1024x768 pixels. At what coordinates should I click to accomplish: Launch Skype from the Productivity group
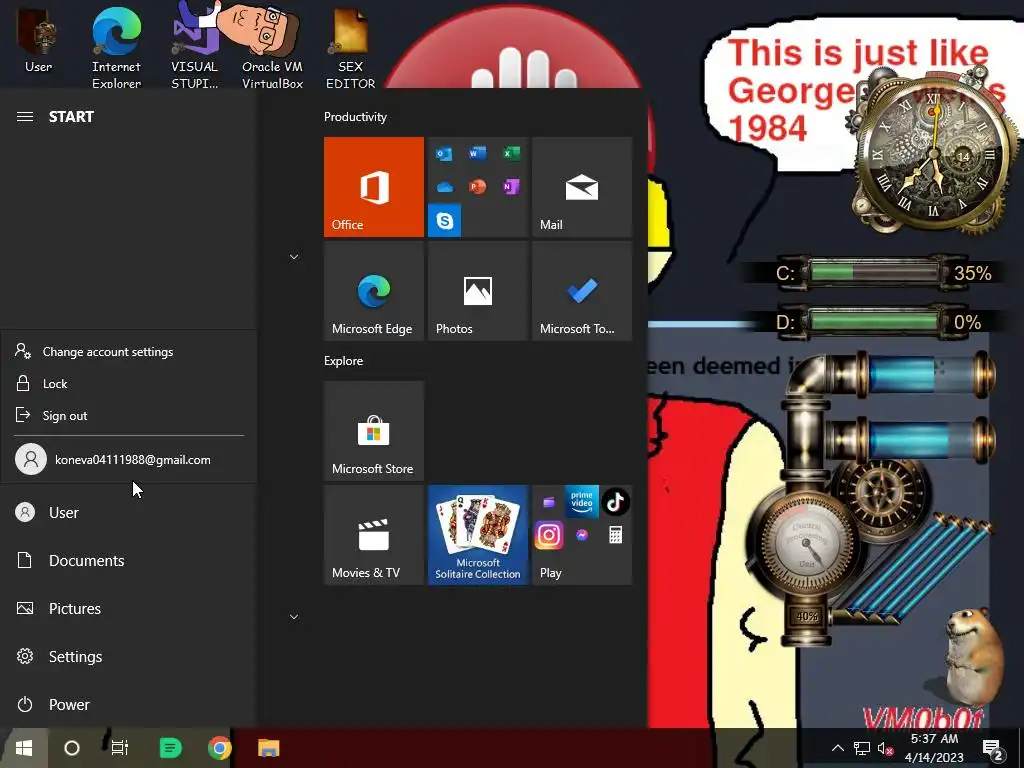coord(444,221)
